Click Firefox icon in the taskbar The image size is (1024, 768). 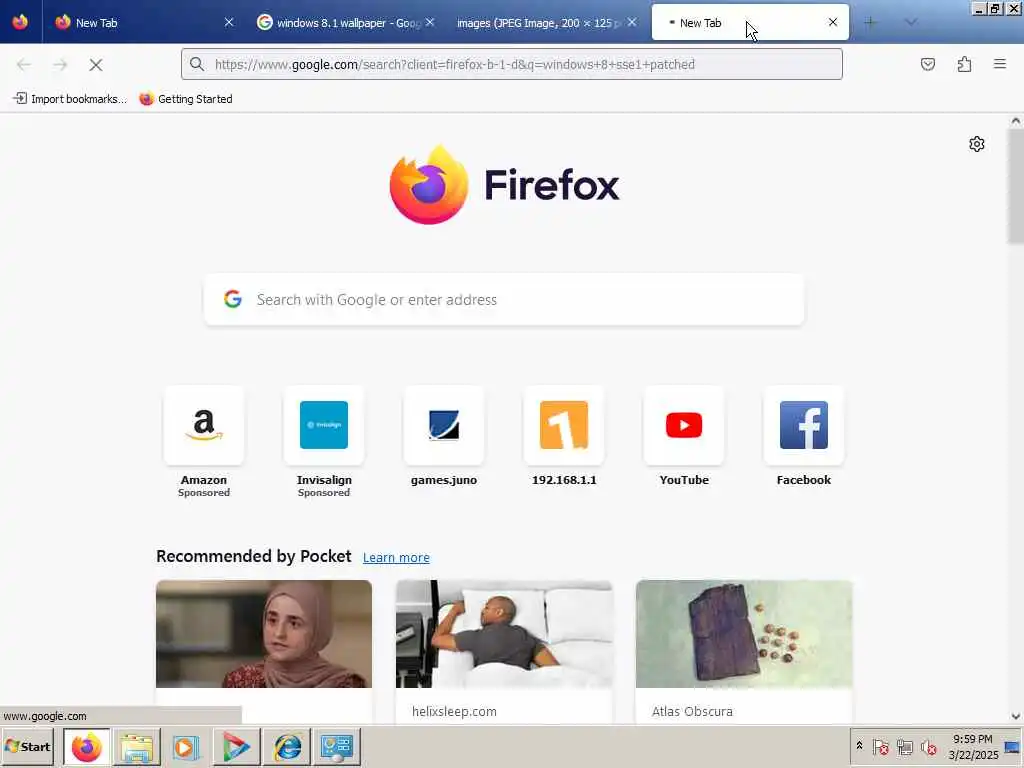pos(87,747)
